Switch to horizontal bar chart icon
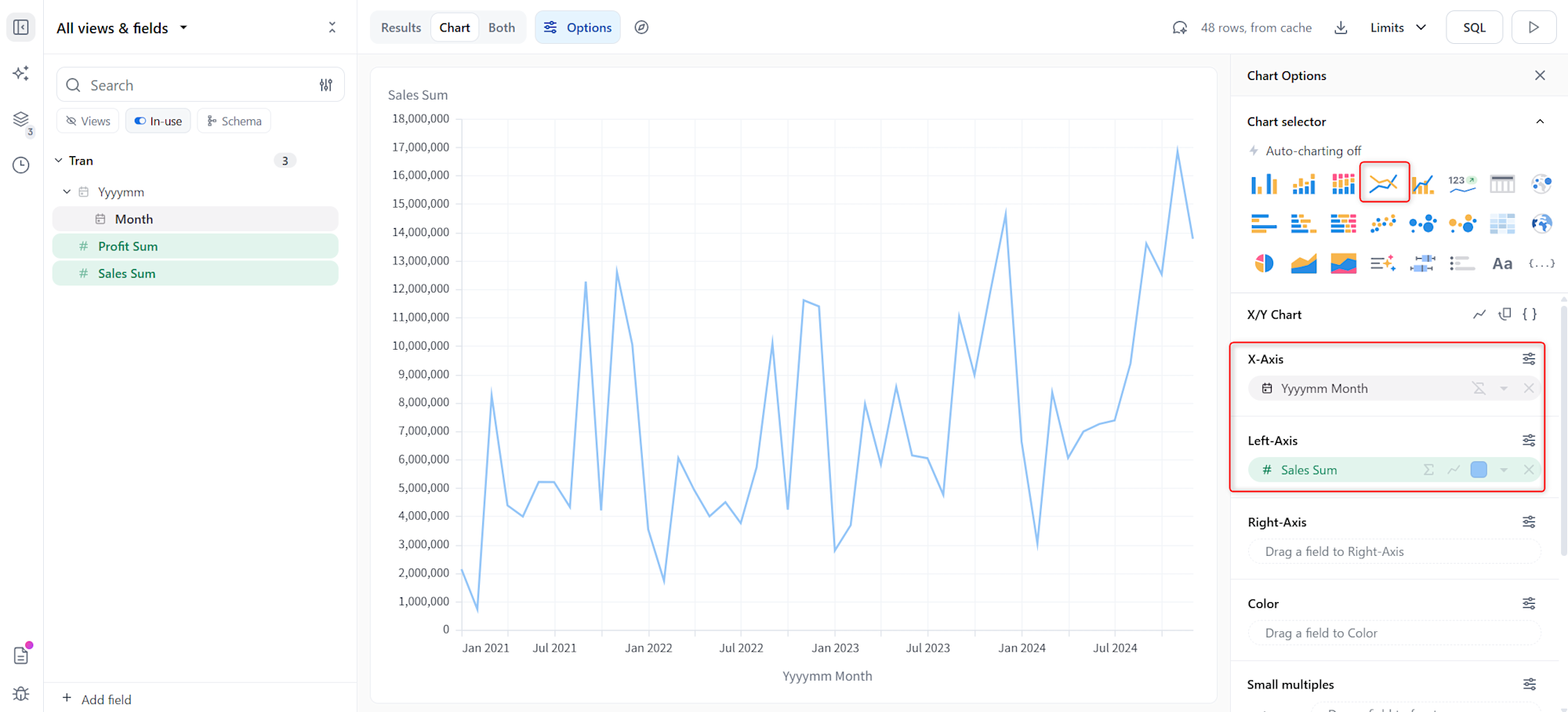Viewport: 1568px width, 712px height. coord(1264,224)
